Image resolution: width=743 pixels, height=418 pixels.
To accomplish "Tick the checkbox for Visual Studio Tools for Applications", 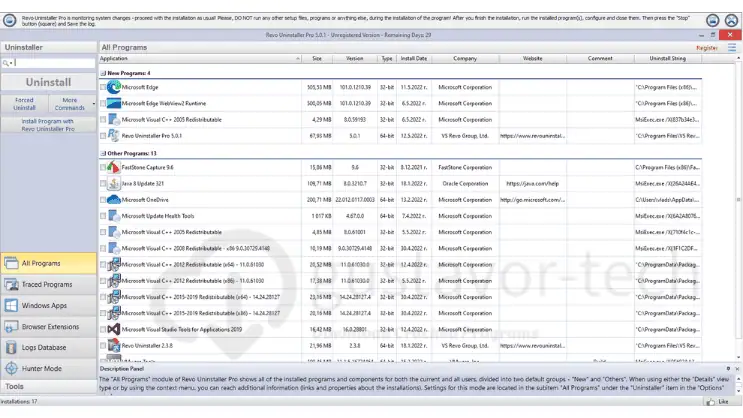I will 103,329.
